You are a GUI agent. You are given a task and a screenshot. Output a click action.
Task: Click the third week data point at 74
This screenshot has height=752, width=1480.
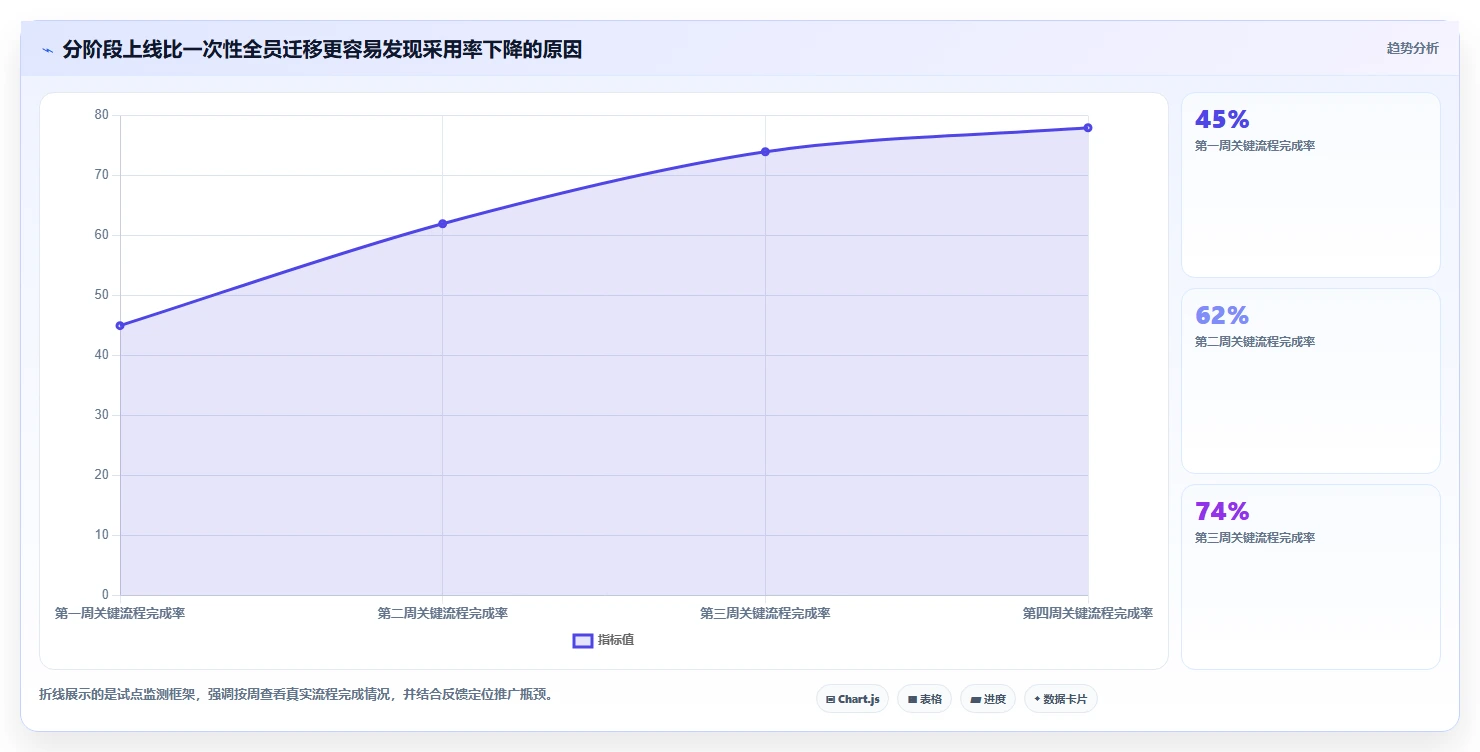point(765,152)
